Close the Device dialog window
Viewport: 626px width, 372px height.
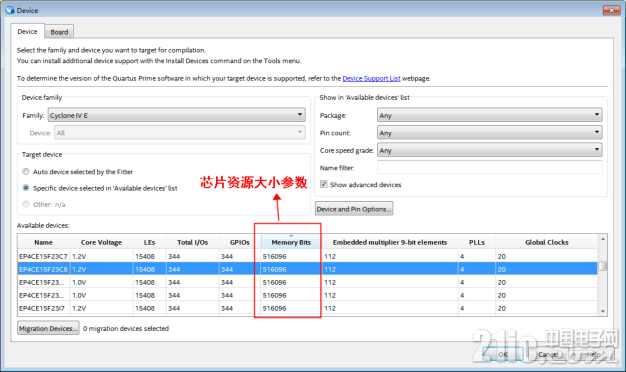611,10
